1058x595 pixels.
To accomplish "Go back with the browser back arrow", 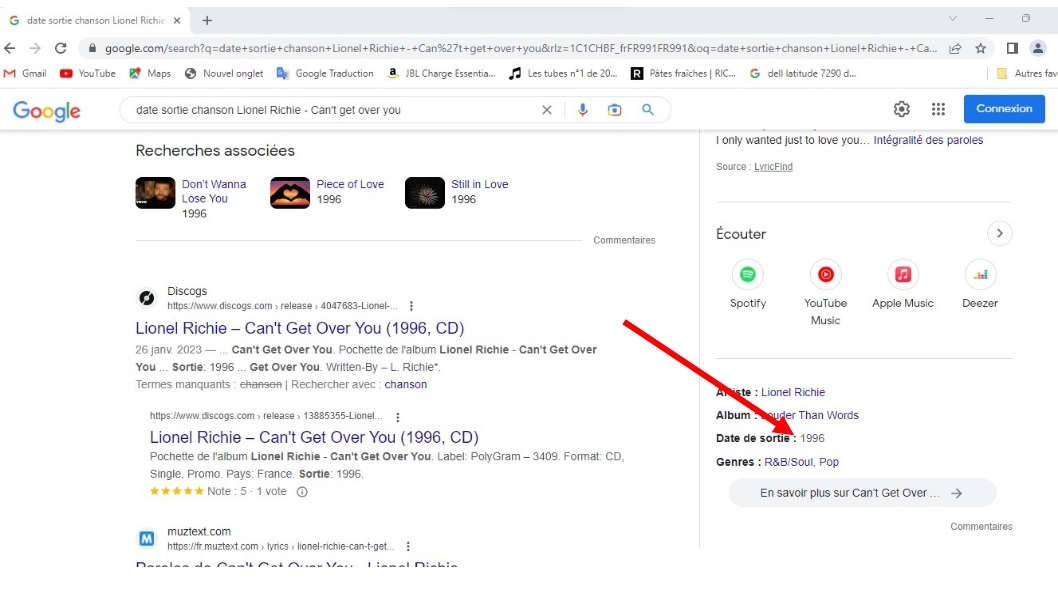I will point(9,48).
